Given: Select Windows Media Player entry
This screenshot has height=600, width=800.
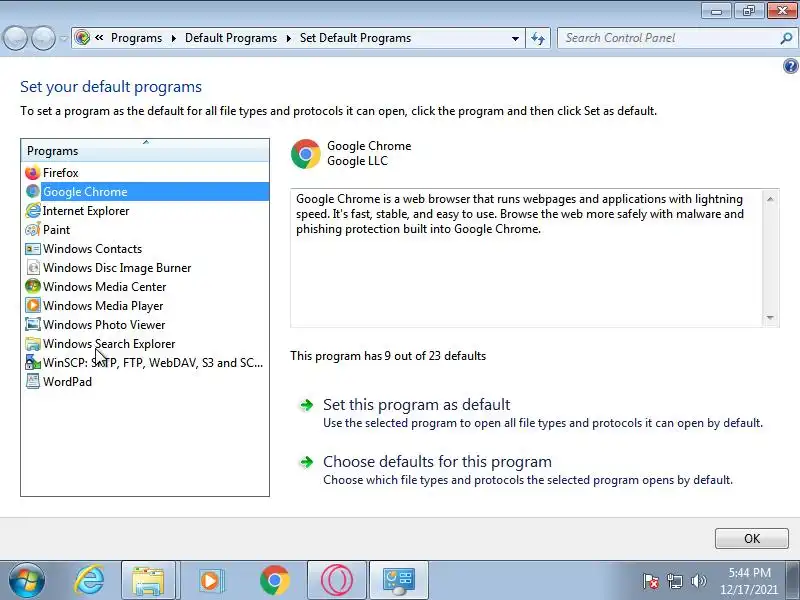Looking at the screenshot, I should (103, 306).
